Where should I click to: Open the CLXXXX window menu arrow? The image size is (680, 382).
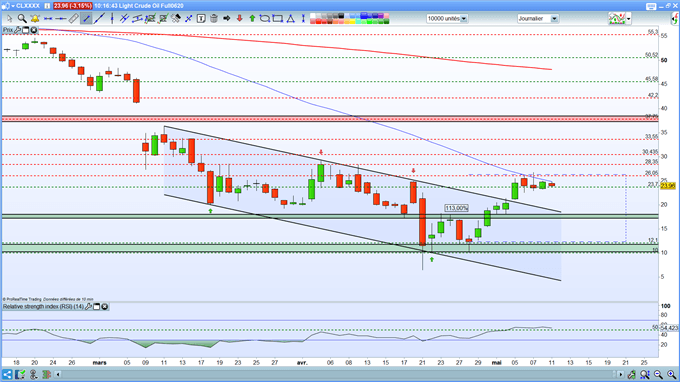[x=13, y=6]
